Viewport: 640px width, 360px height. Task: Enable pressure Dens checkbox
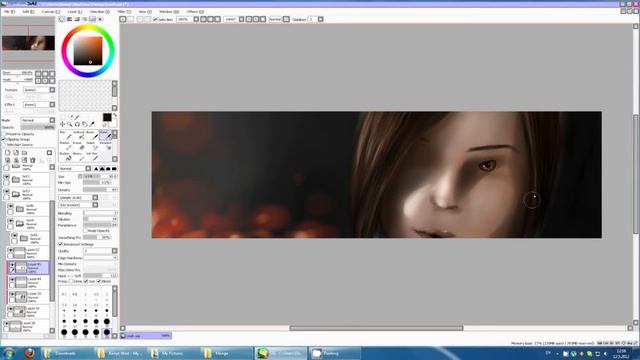71,281
